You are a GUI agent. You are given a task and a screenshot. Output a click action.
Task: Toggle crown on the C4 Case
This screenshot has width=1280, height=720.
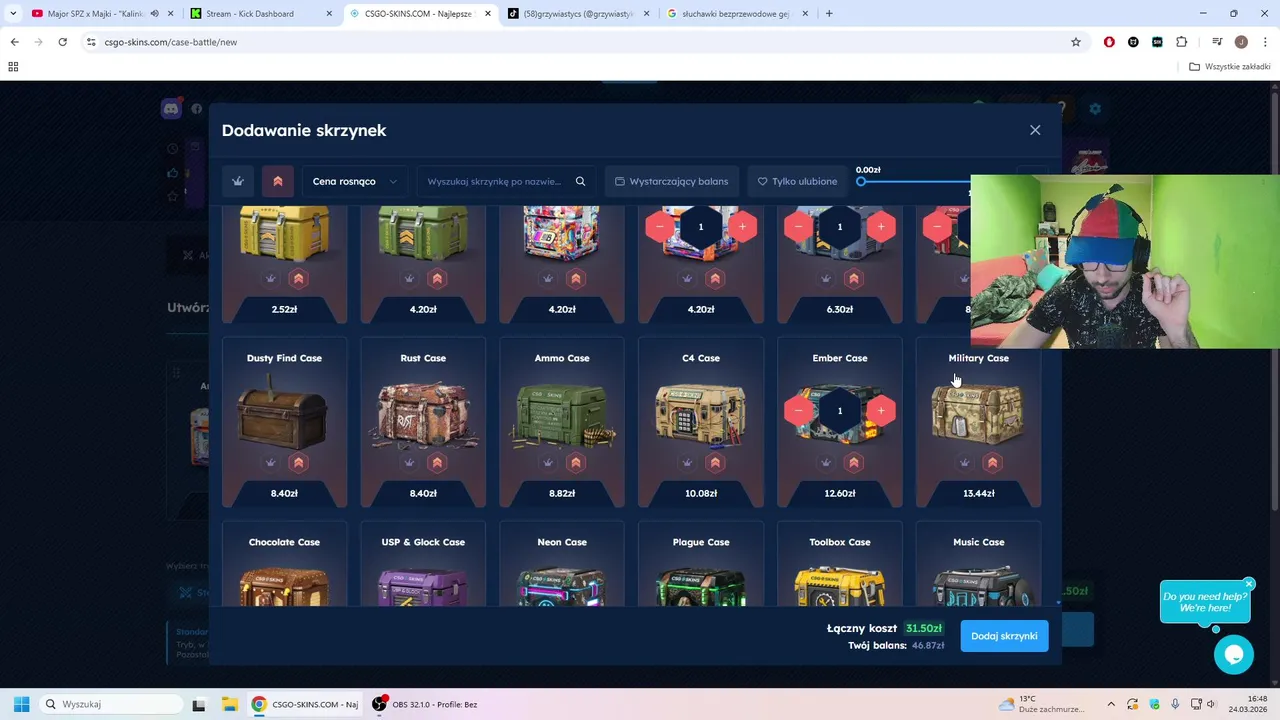(x=687, y=463)
